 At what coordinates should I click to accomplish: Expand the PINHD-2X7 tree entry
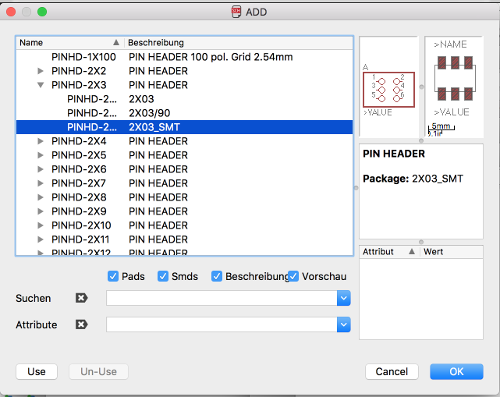(40, 183)
